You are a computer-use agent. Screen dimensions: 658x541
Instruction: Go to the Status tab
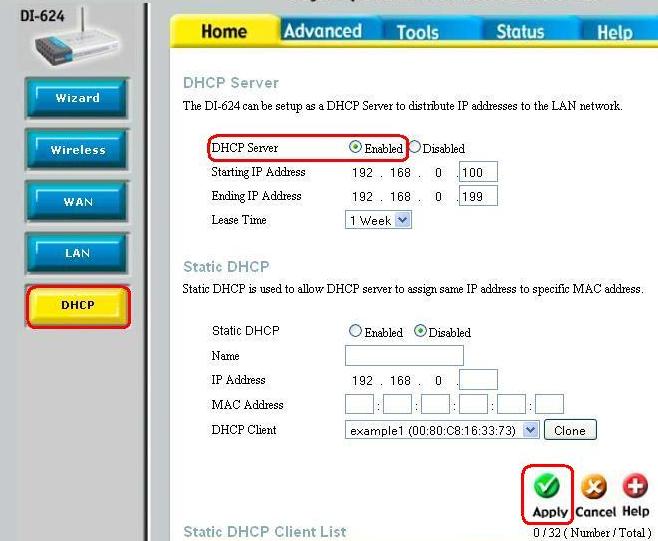pos(520,32)
